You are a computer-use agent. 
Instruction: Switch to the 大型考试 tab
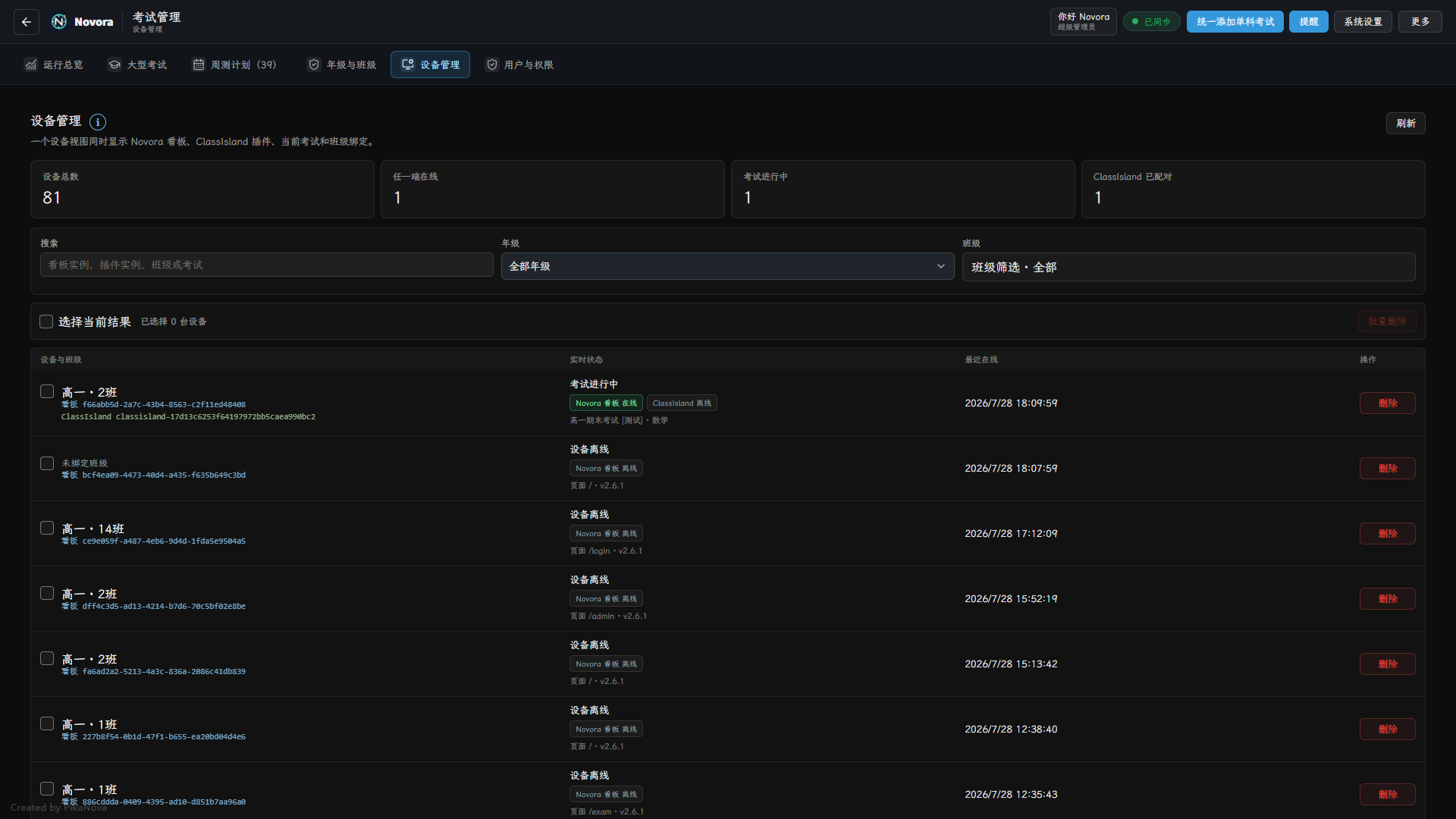137,65
